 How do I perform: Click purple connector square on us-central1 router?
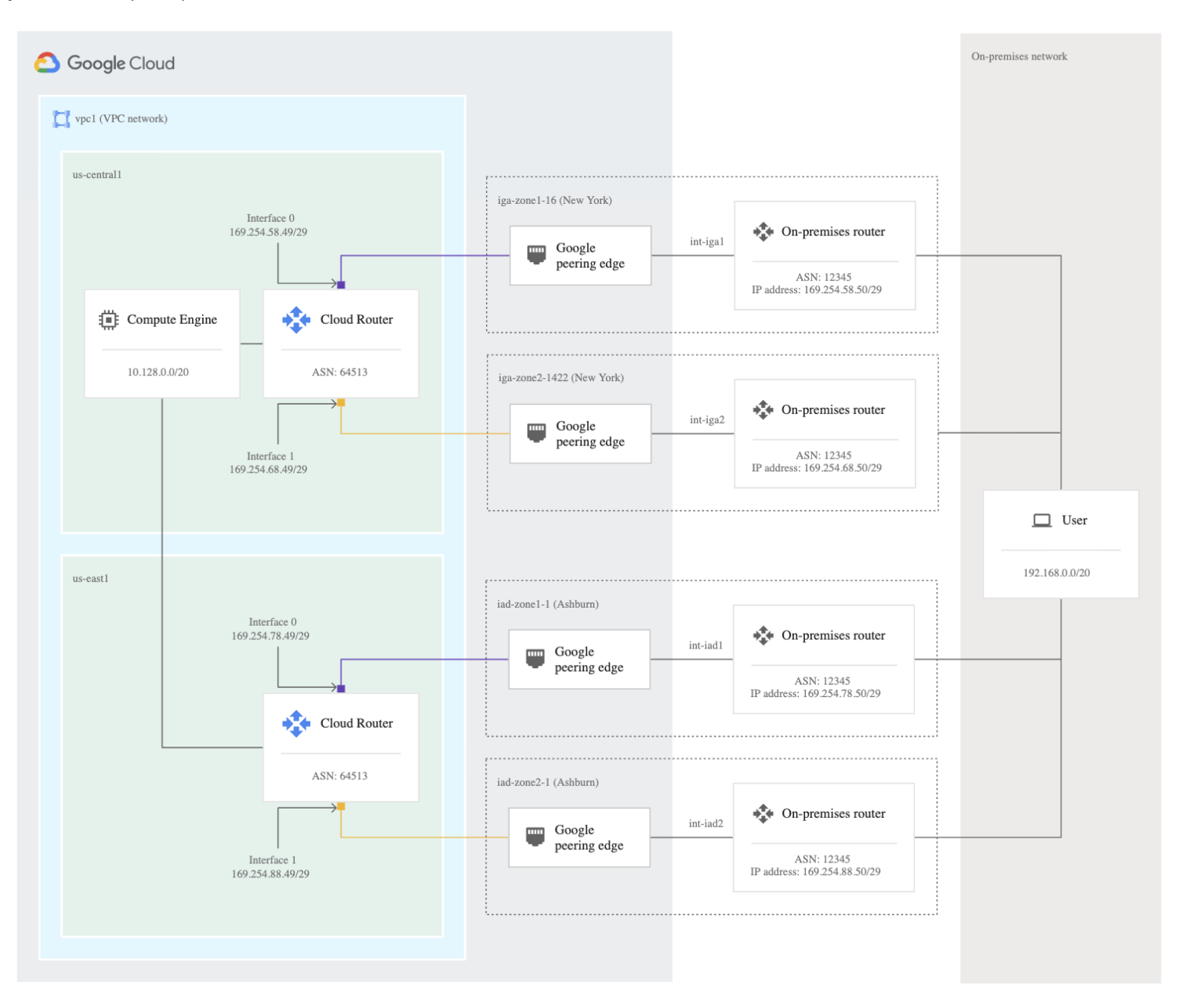(341, 285)
